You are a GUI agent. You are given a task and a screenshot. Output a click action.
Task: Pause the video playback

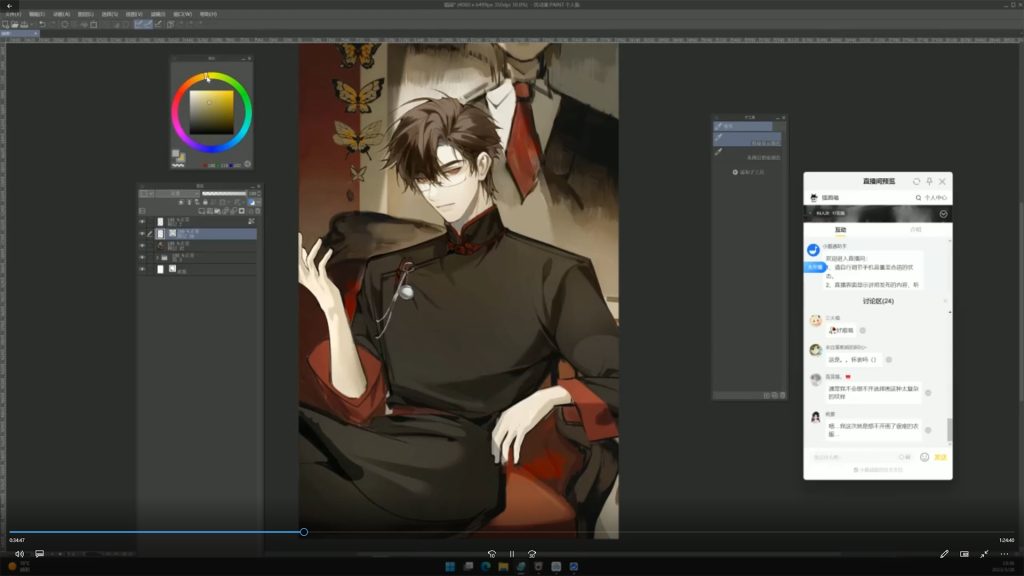pos(511,553)
